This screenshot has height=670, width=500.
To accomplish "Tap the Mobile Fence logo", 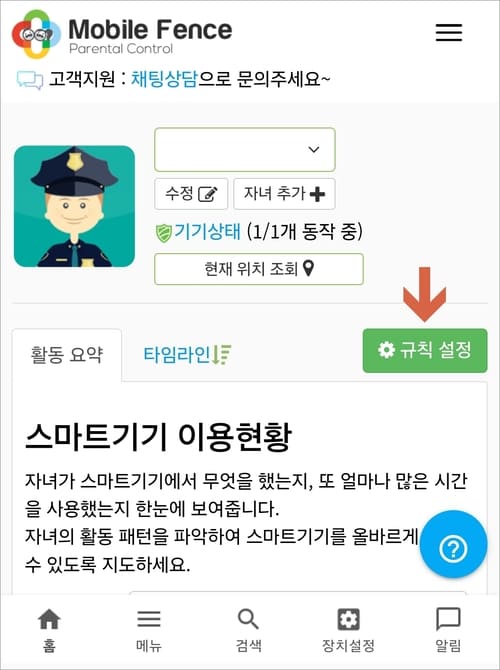I will (x=122, y=34).
